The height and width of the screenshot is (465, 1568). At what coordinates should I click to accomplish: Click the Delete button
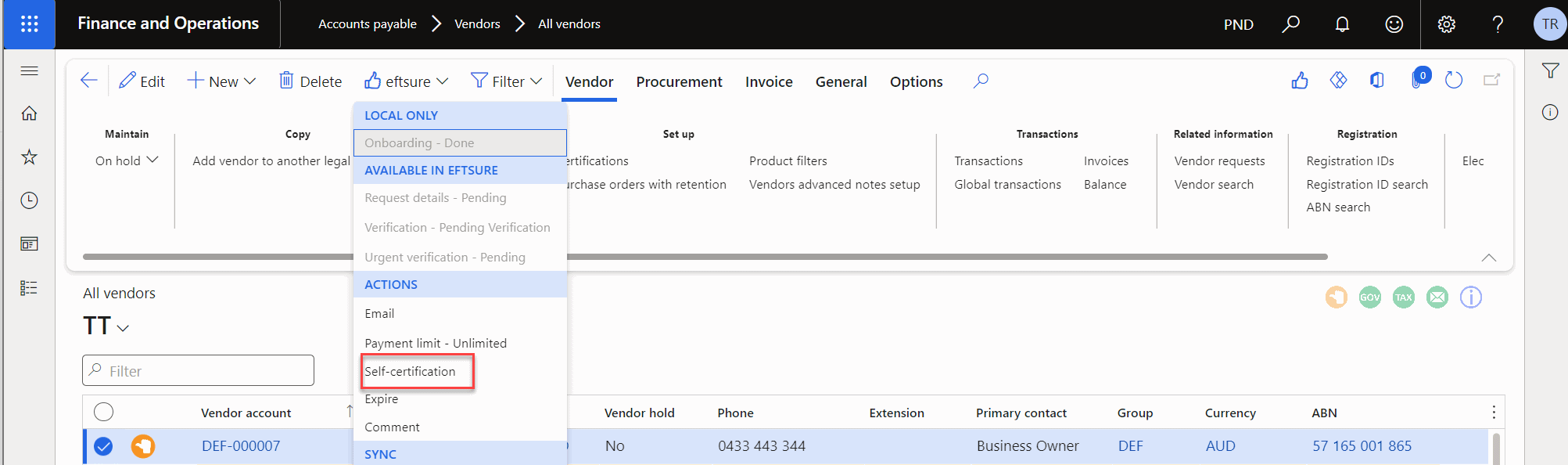tap(310, 81)
